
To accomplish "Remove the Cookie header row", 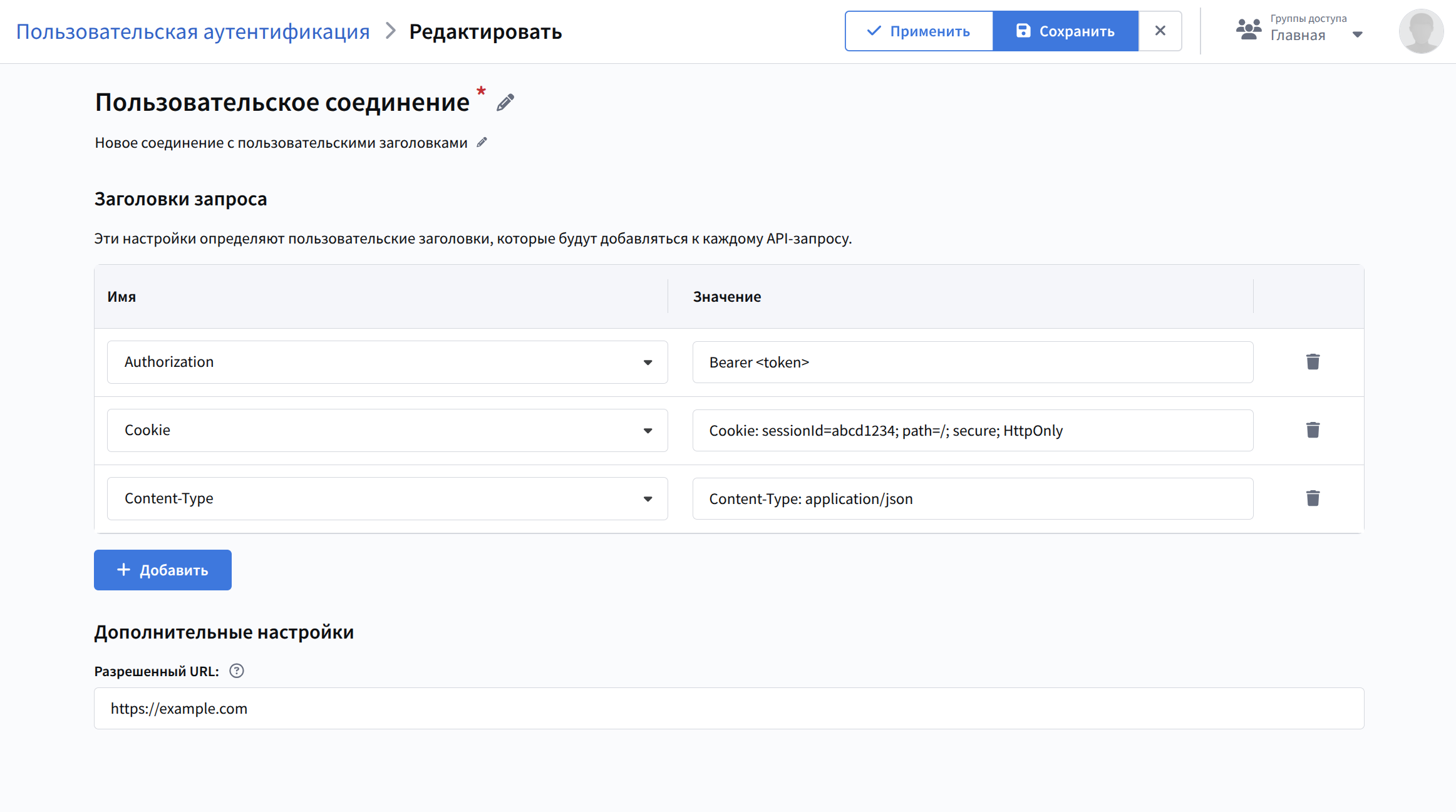I will [1313, 430].
